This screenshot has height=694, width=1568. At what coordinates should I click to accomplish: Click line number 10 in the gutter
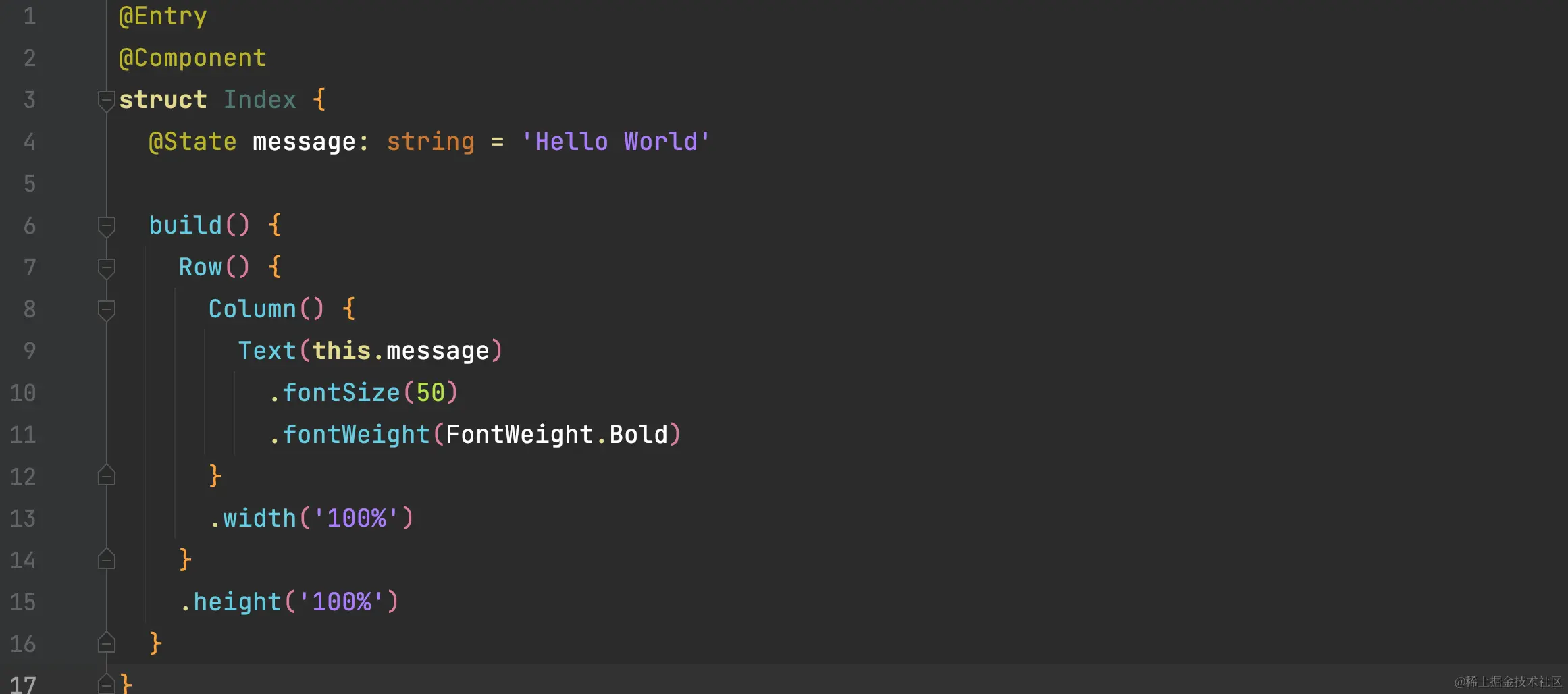(x=23, y=393)
